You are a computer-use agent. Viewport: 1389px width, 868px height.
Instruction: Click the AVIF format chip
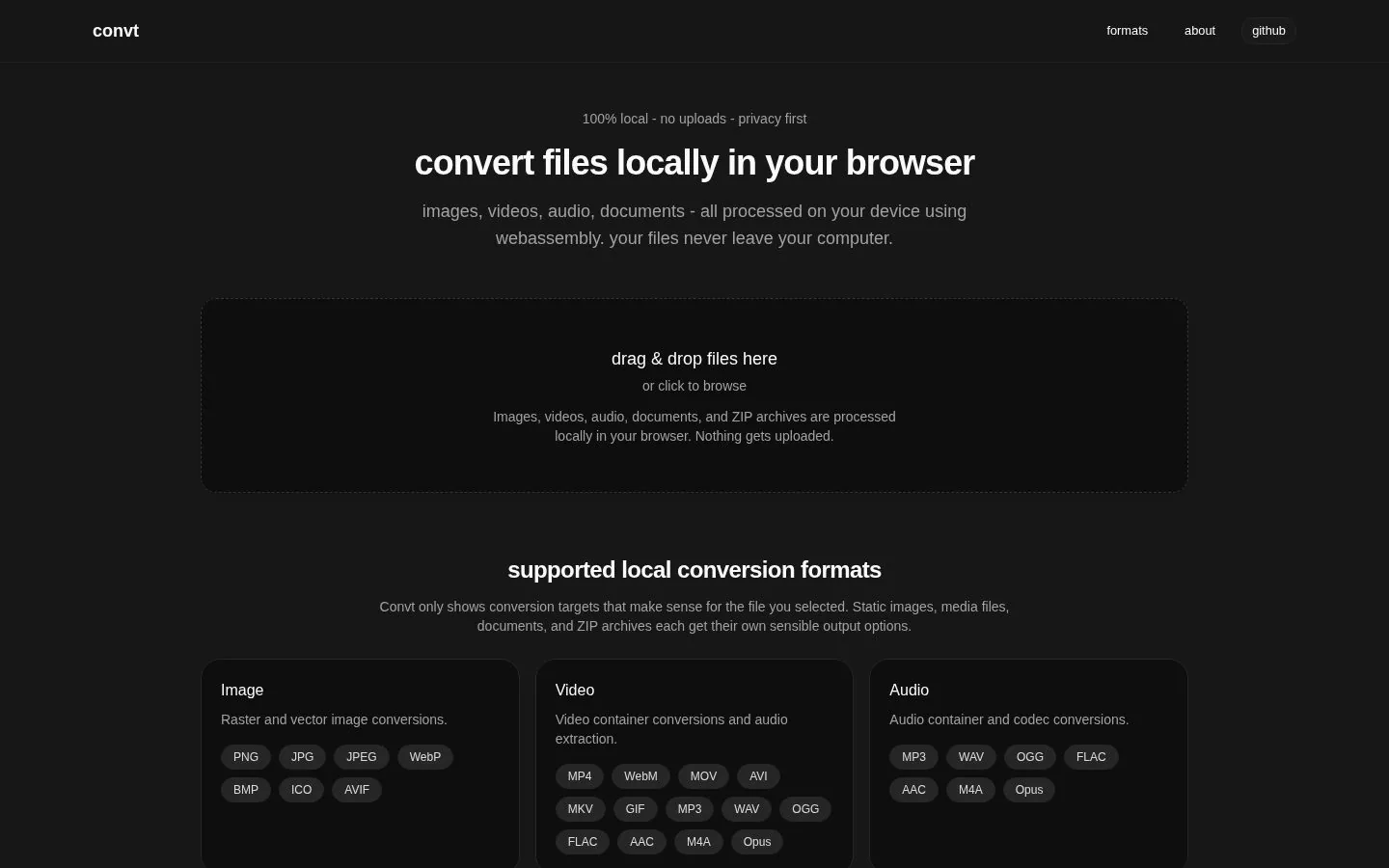[x=357, y=790]
